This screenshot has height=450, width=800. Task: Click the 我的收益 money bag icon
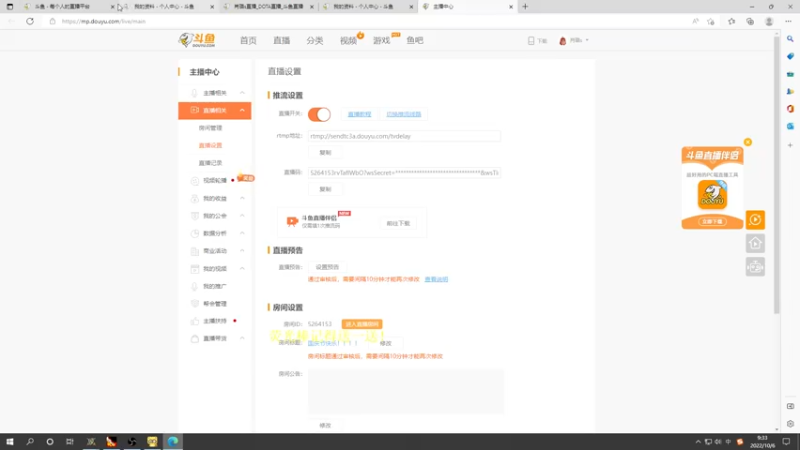(x=194, y=198)
